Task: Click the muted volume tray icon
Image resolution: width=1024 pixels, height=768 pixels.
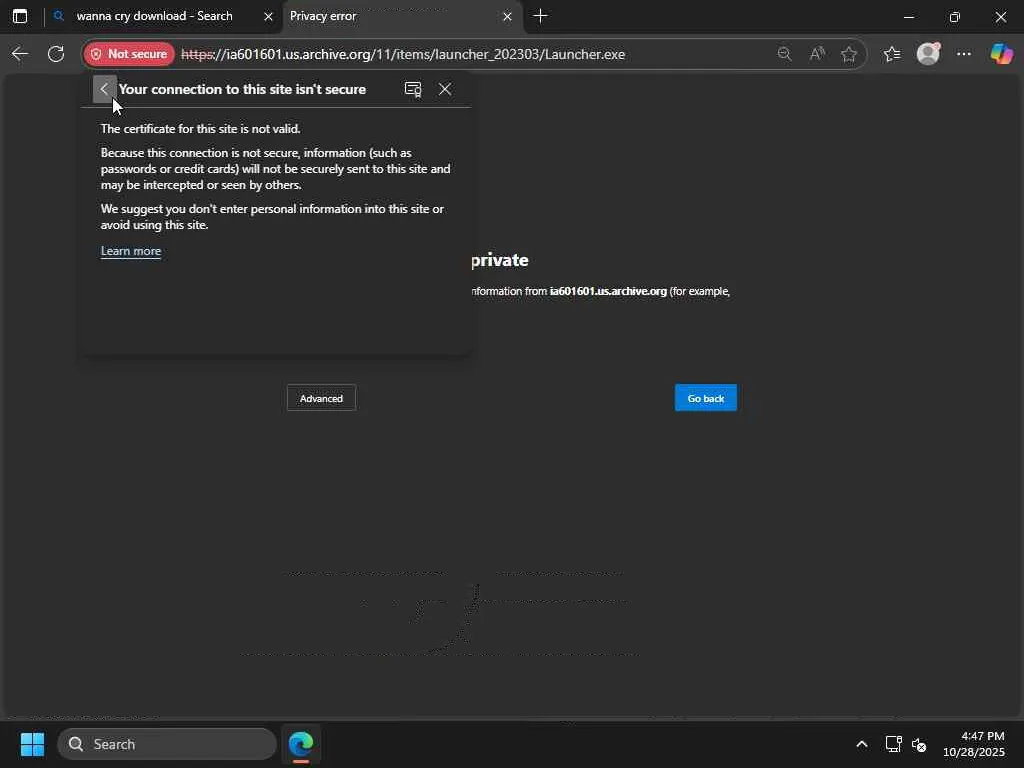Action: [919, 744]
